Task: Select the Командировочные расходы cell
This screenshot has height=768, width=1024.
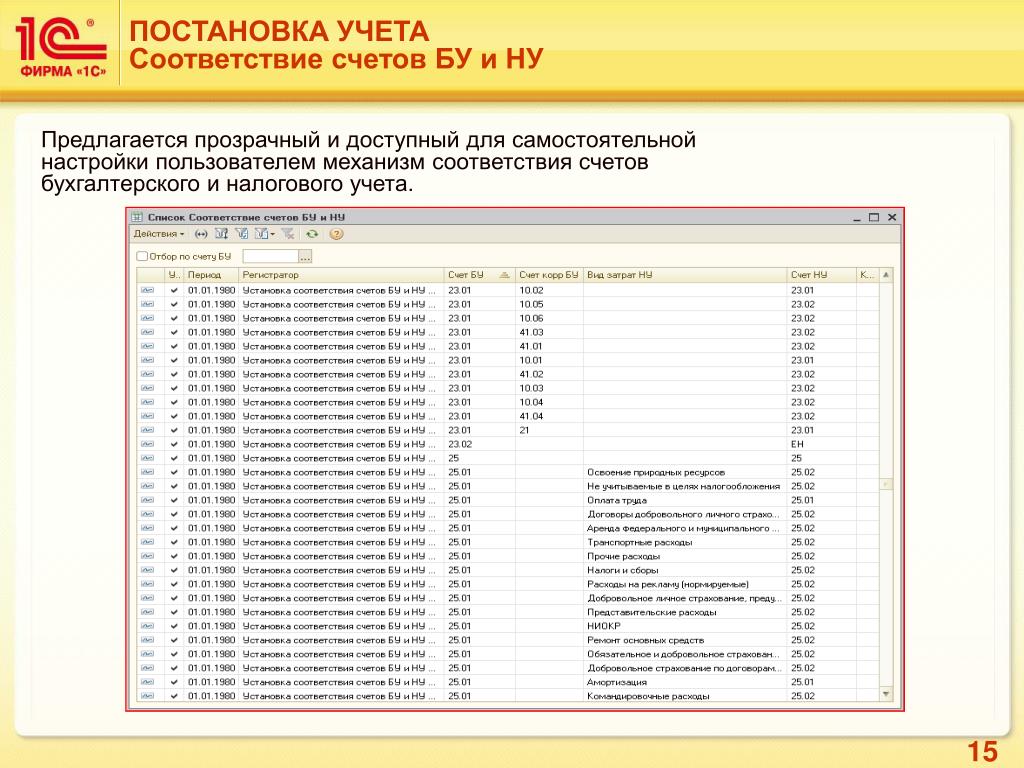Action: [x=684, y=696]
